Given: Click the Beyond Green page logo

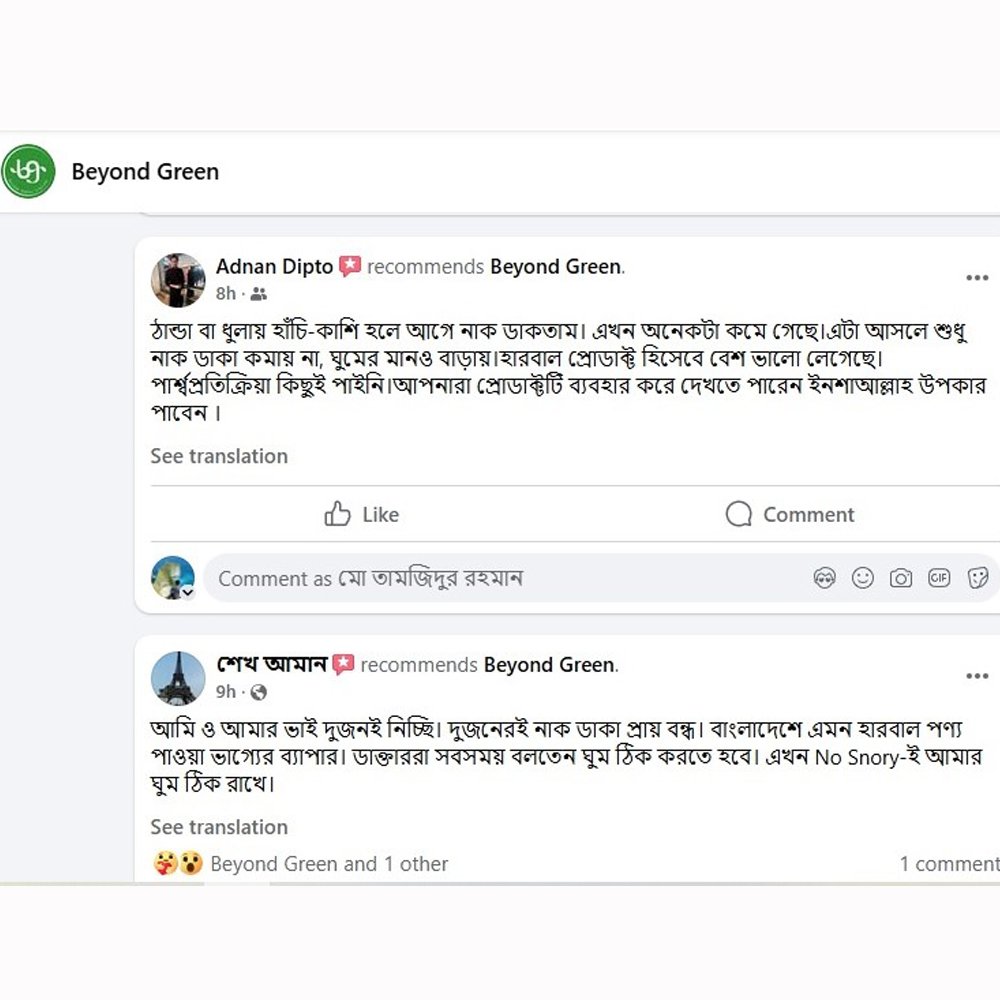Looking at the screenshot, I should [28, 171].
